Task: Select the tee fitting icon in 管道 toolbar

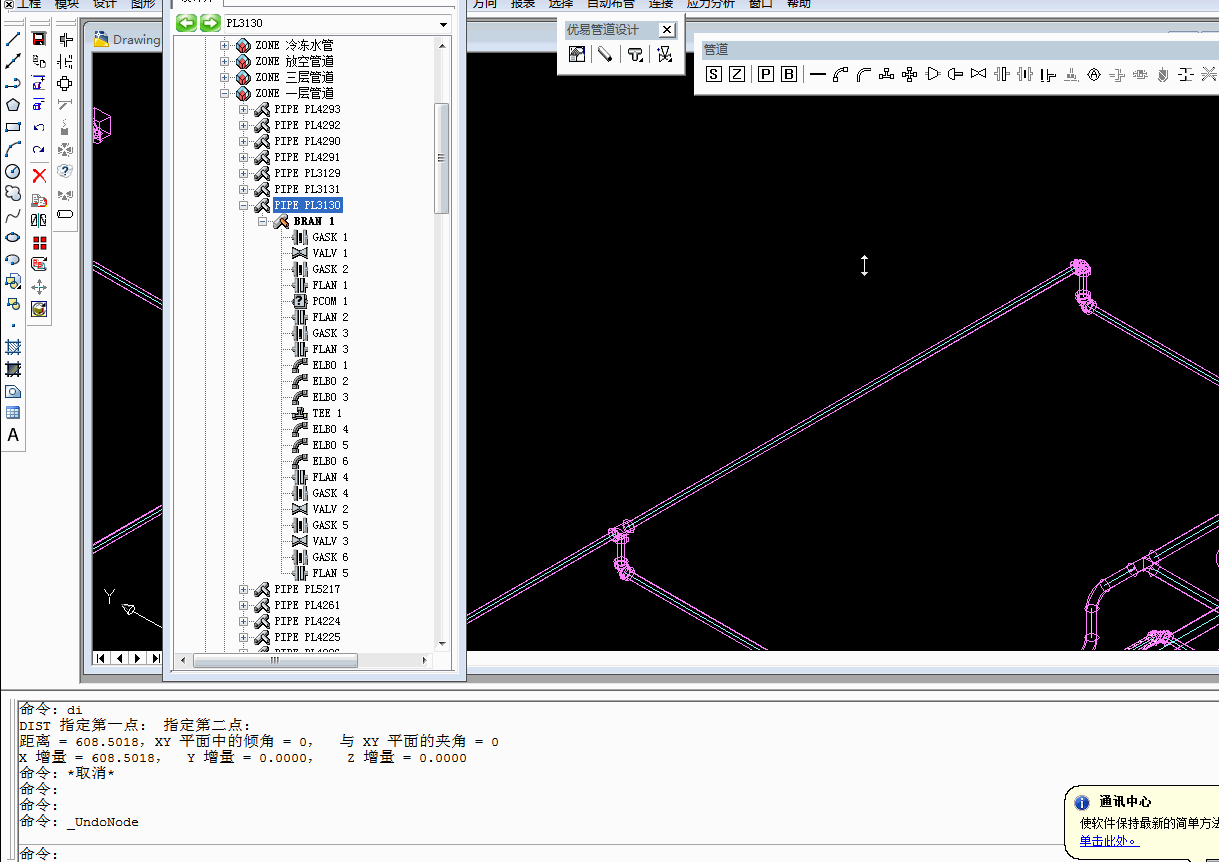Action: pyautogui.click(x=886, y=74)
